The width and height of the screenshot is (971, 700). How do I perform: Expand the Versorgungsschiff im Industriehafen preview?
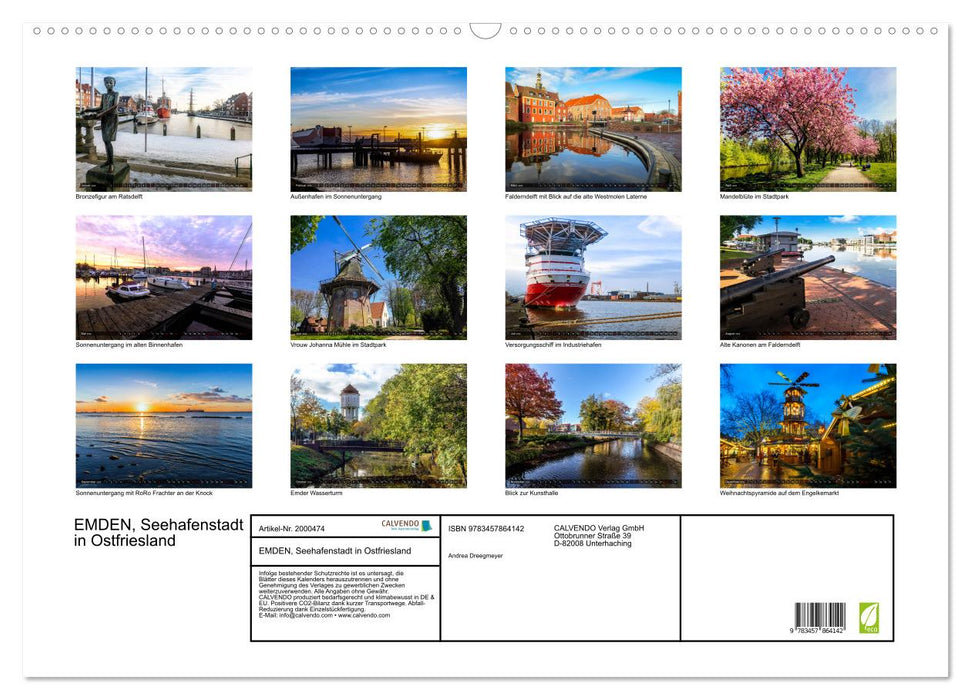coord(593,276)
